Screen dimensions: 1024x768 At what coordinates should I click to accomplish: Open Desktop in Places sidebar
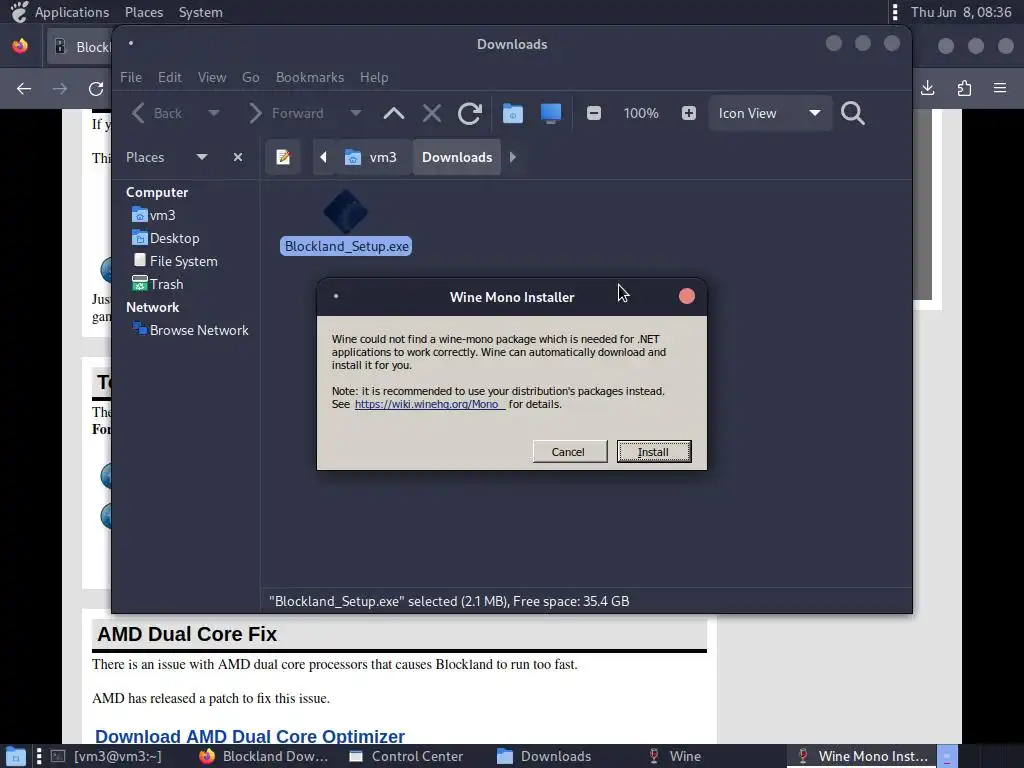coord(166,238)
